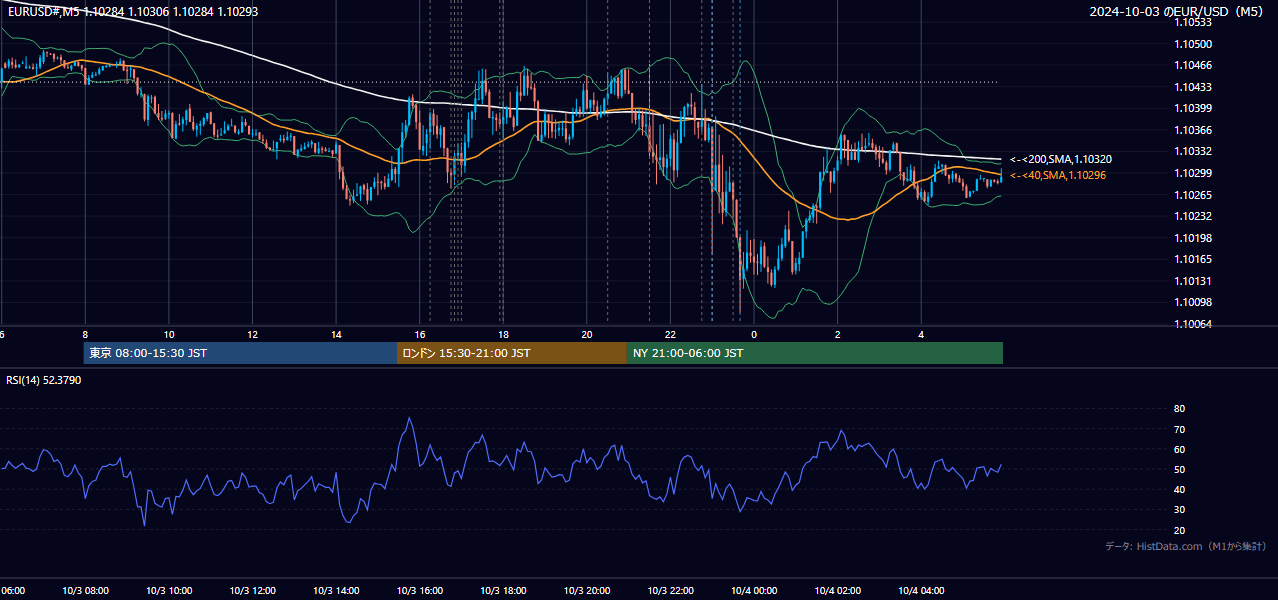Screen dimensions: 1278x600
Task: Click hour label 12 under the price chart
Action: pos(253,334)
